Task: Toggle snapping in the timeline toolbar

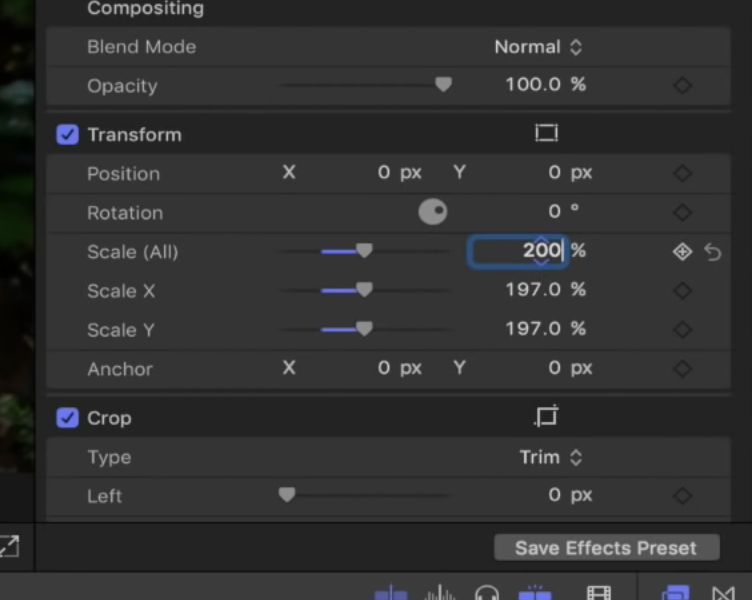Action: click(x=535, y=593)
